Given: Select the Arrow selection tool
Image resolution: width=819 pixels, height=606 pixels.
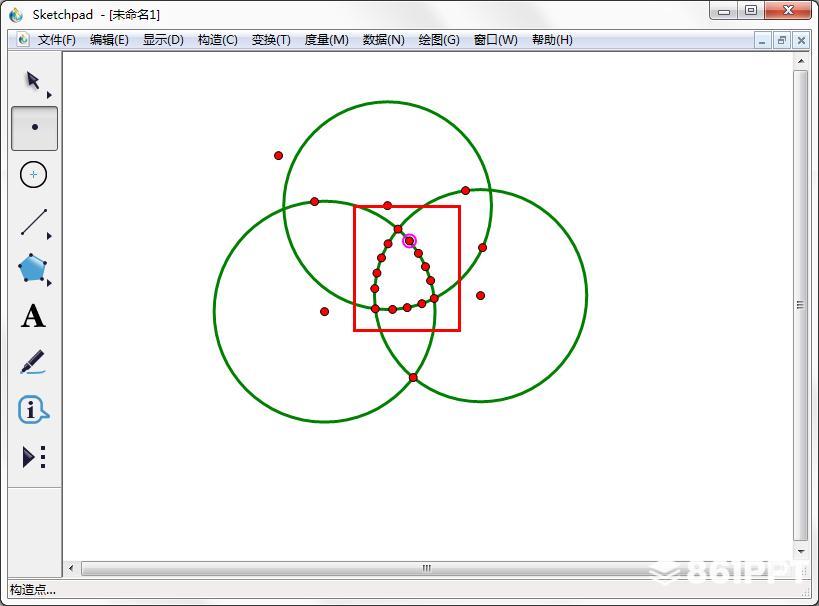Looking at the screenshot, I should pyautogui.click(x=32, y=80).
